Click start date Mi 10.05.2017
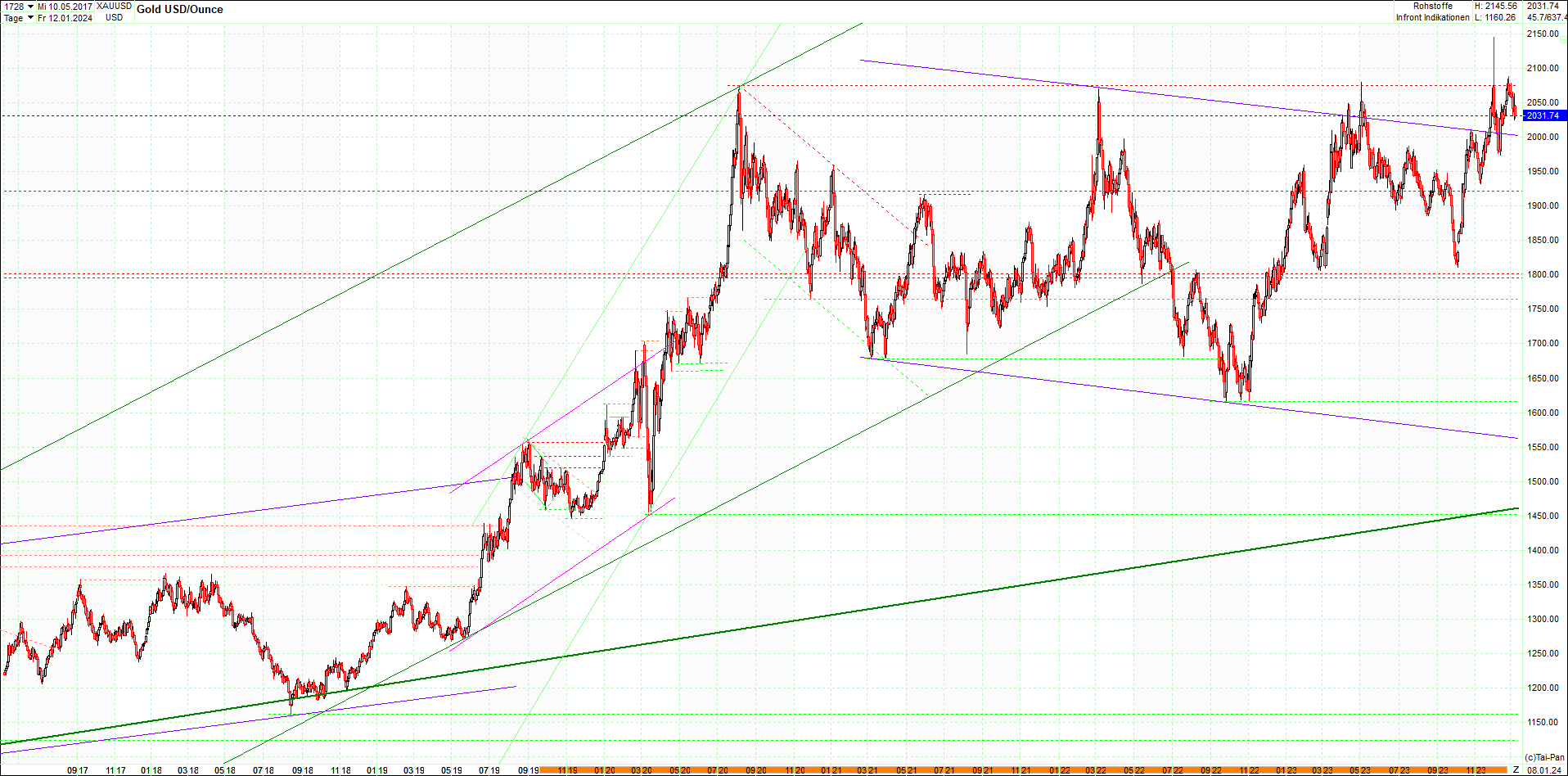Screen dimensions: 1568x776 65,7
